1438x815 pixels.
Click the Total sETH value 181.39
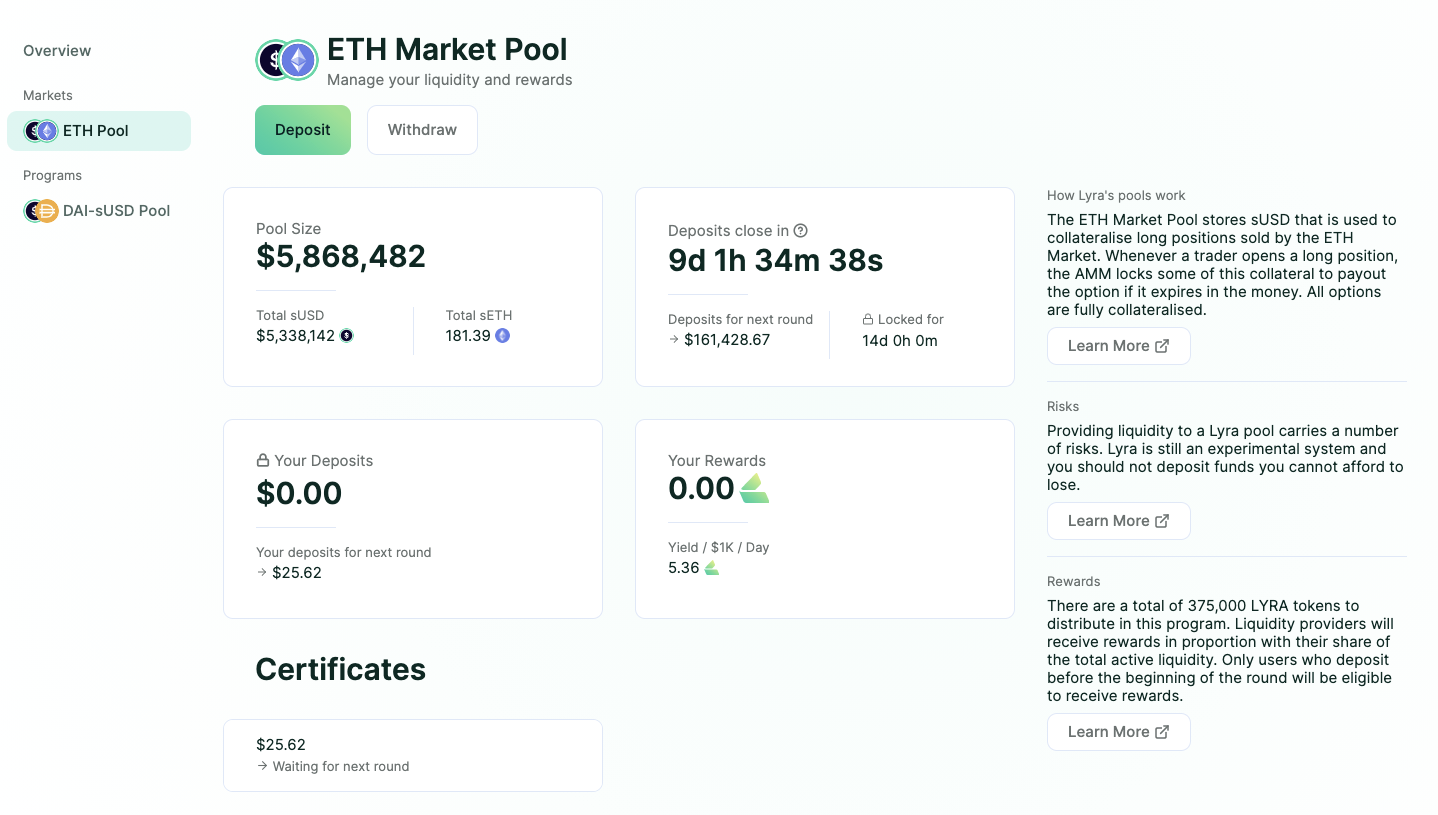pyautogui.click(x=468, y=336)
